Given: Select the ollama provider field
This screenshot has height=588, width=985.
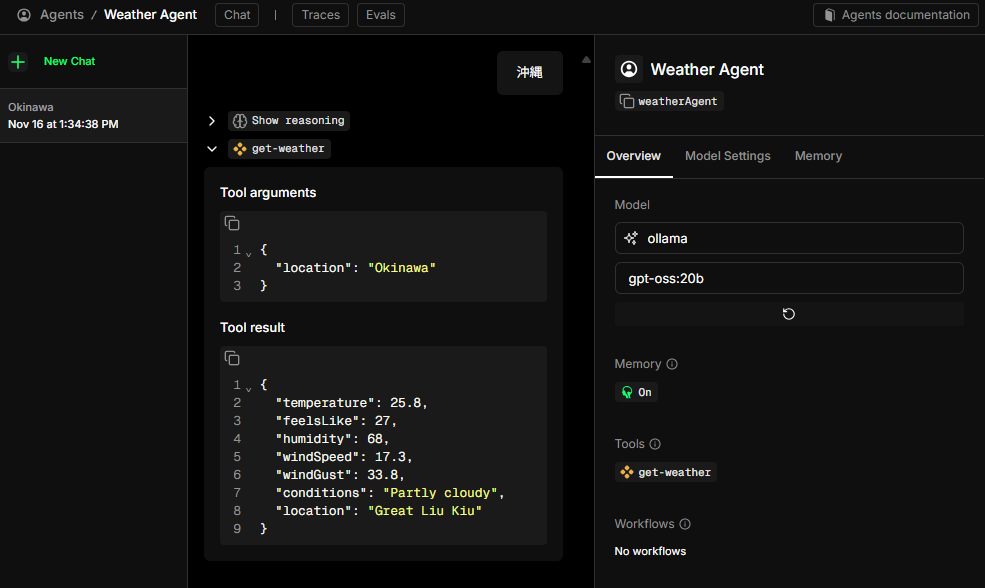Looking at the screenshot, I should pyautogui.click(x=789, y=238).
